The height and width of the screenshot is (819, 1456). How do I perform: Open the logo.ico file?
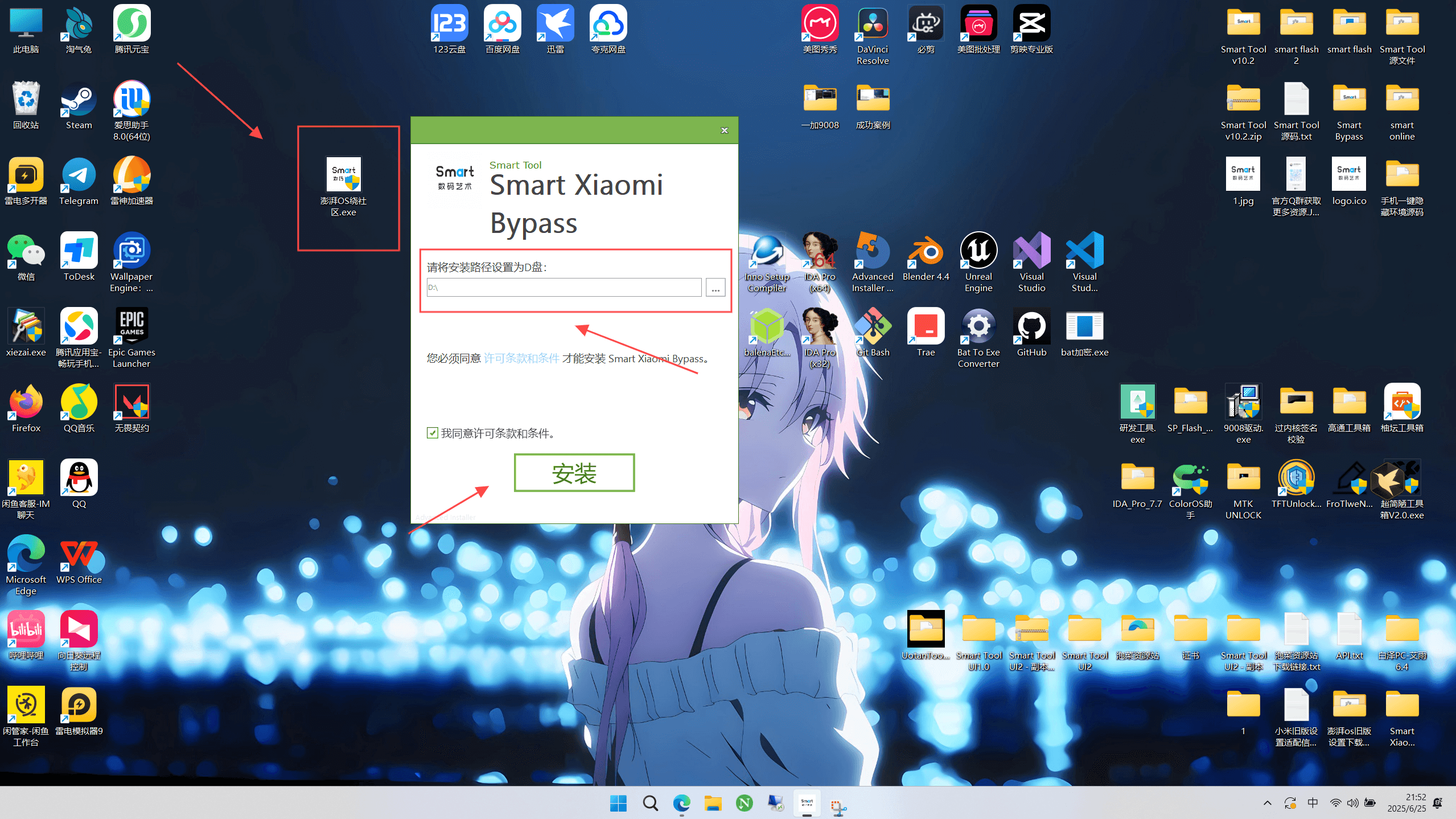[1349, 182]
